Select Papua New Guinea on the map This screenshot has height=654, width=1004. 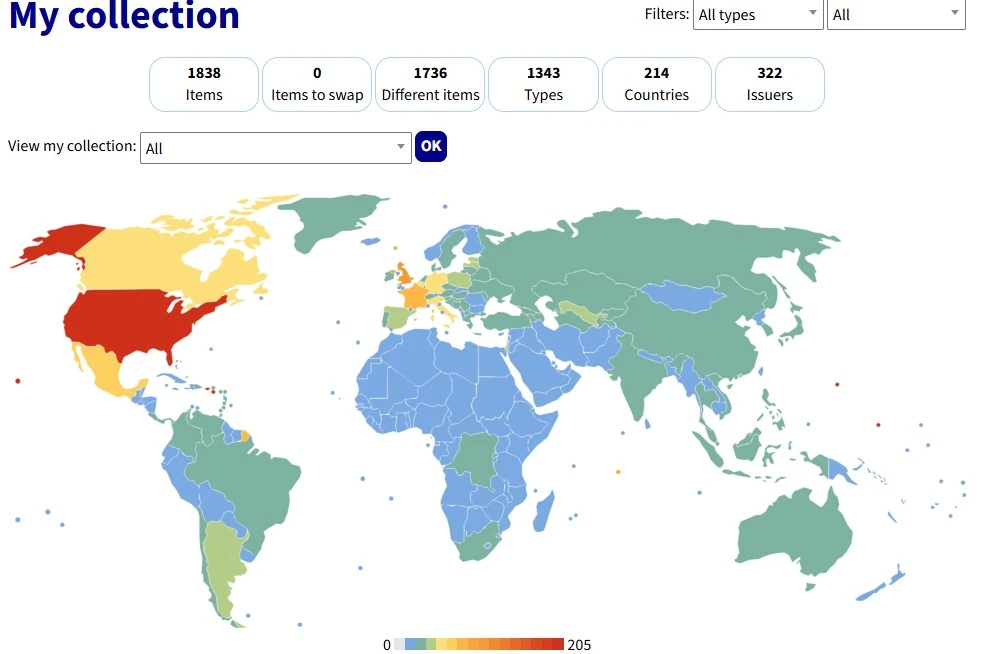click(842, 471)
